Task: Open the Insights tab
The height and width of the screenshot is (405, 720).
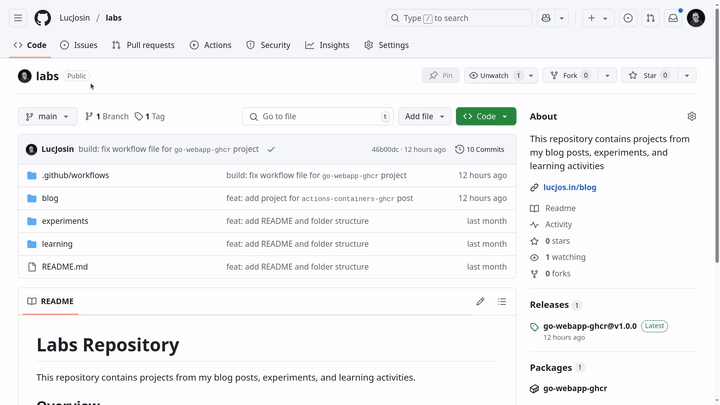Action: (x=327, y=45)
